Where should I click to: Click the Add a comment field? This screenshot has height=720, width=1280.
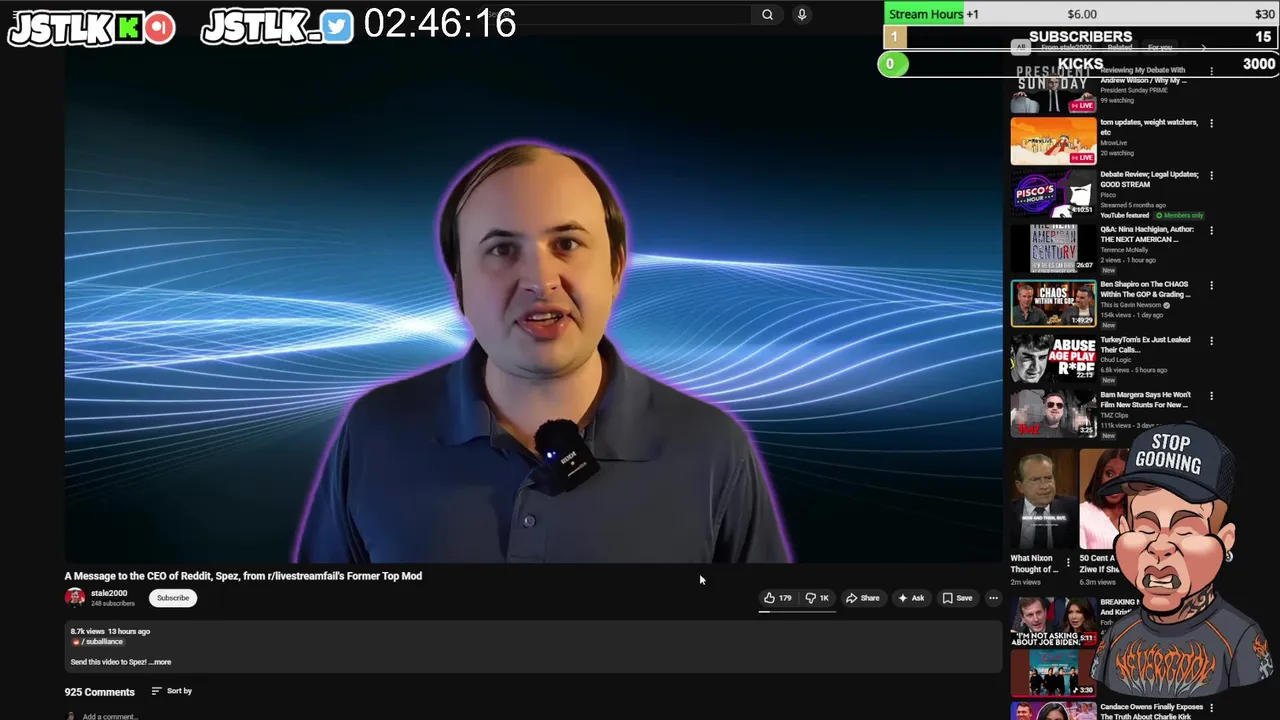110,716
